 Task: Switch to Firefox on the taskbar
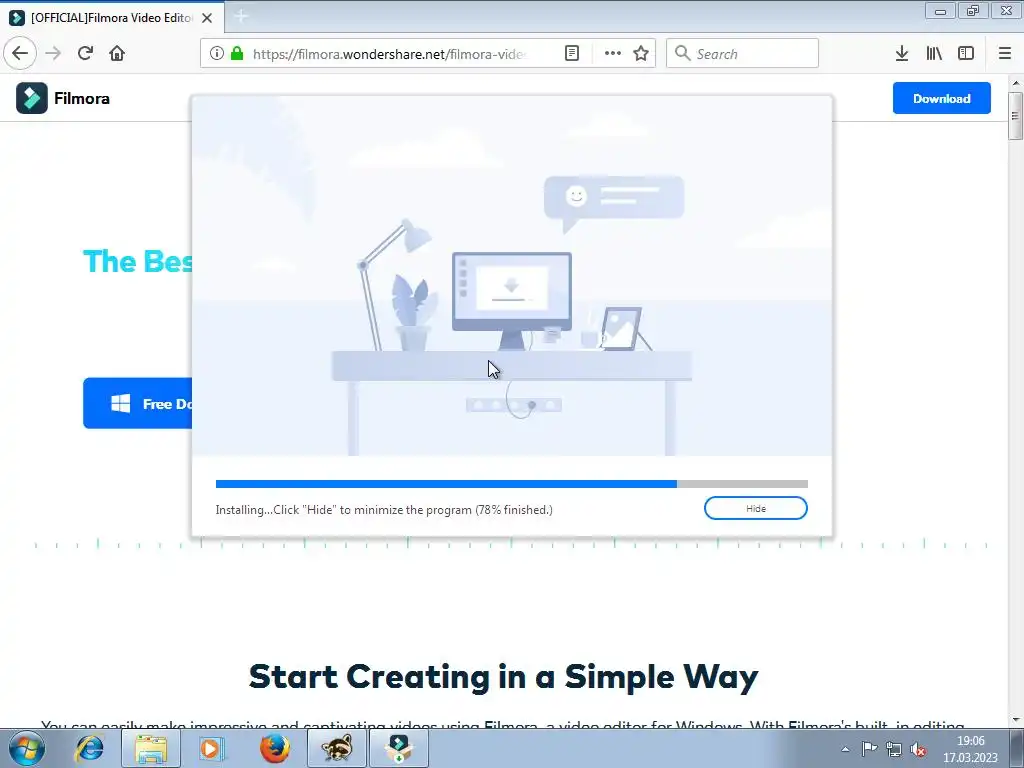(274, 748)
